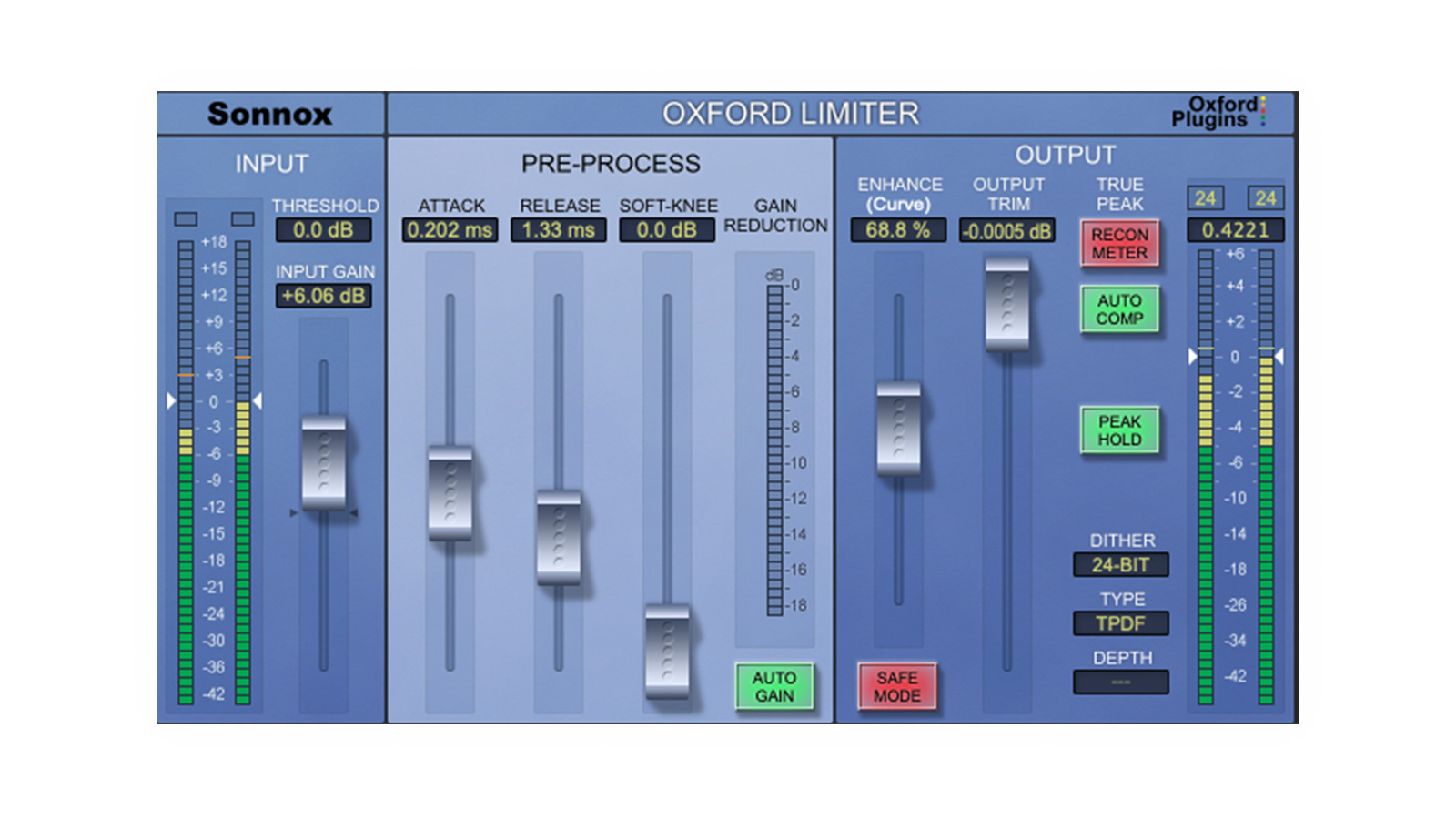Click the right input threshold marker arrow
1456x819 pixels.
pos(258,400)
